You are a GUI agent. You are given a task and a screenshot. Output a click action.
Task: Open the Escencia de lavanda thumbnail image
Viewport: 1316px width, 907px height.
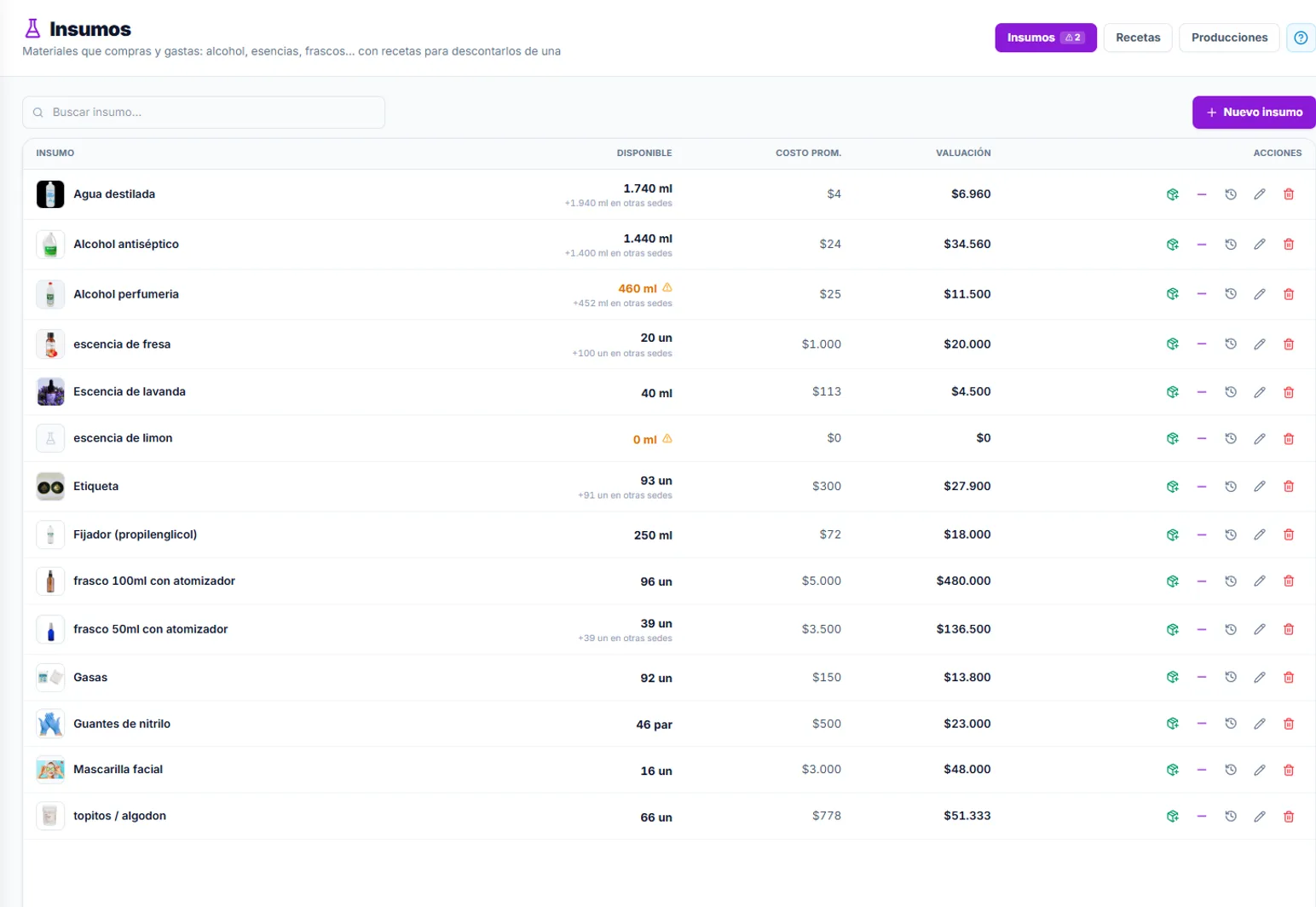click(x=50, y=392)
